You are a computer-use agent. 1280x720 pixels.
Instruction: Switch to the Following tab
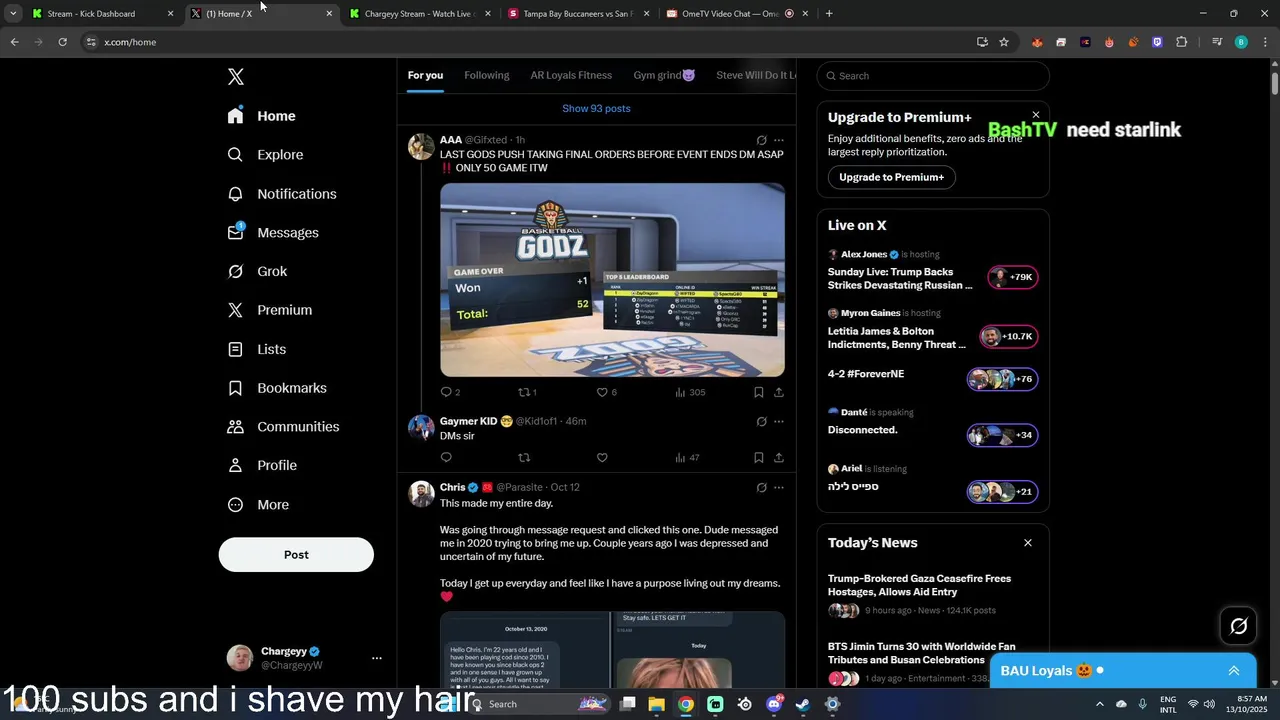pos(487,75)
